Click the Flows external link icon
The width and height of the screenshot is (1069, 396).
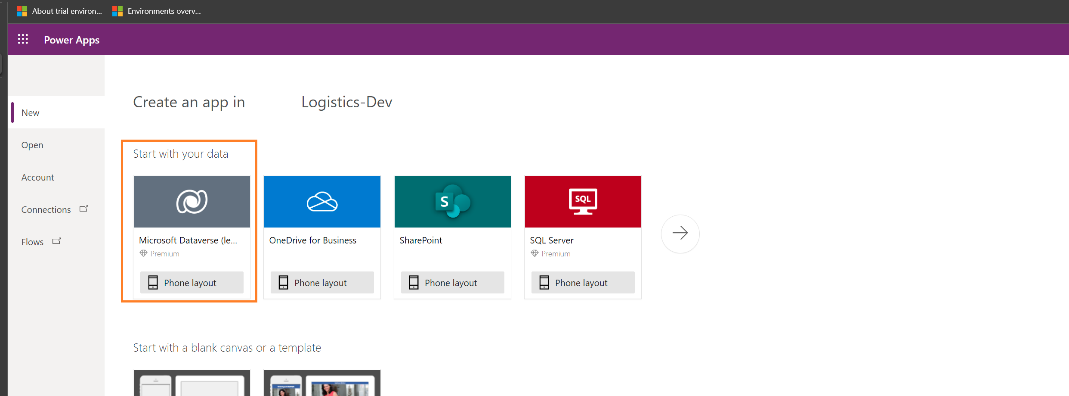click(57, 241)
